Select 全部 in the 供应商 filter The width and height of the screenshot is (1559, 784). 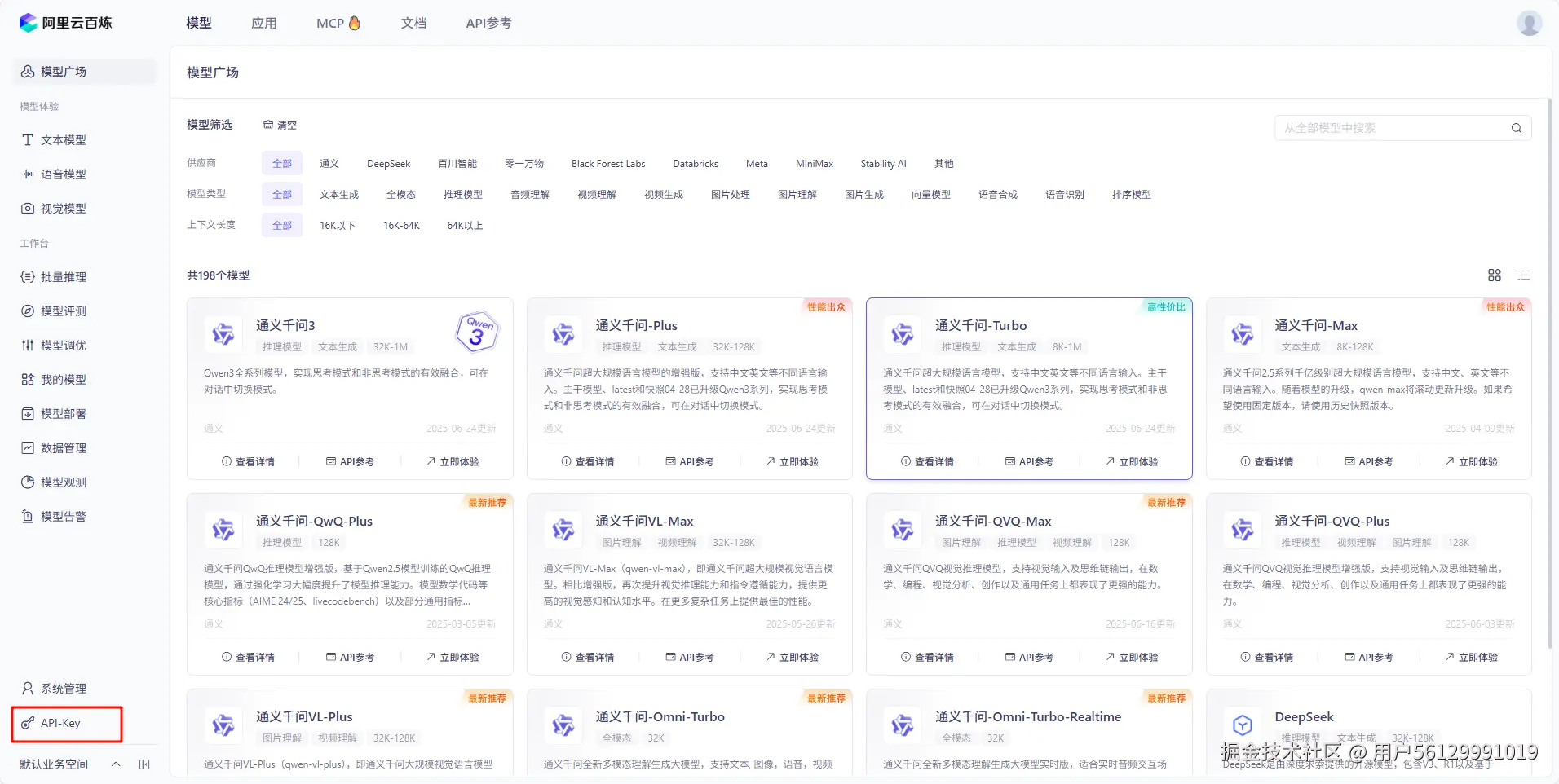282,164
